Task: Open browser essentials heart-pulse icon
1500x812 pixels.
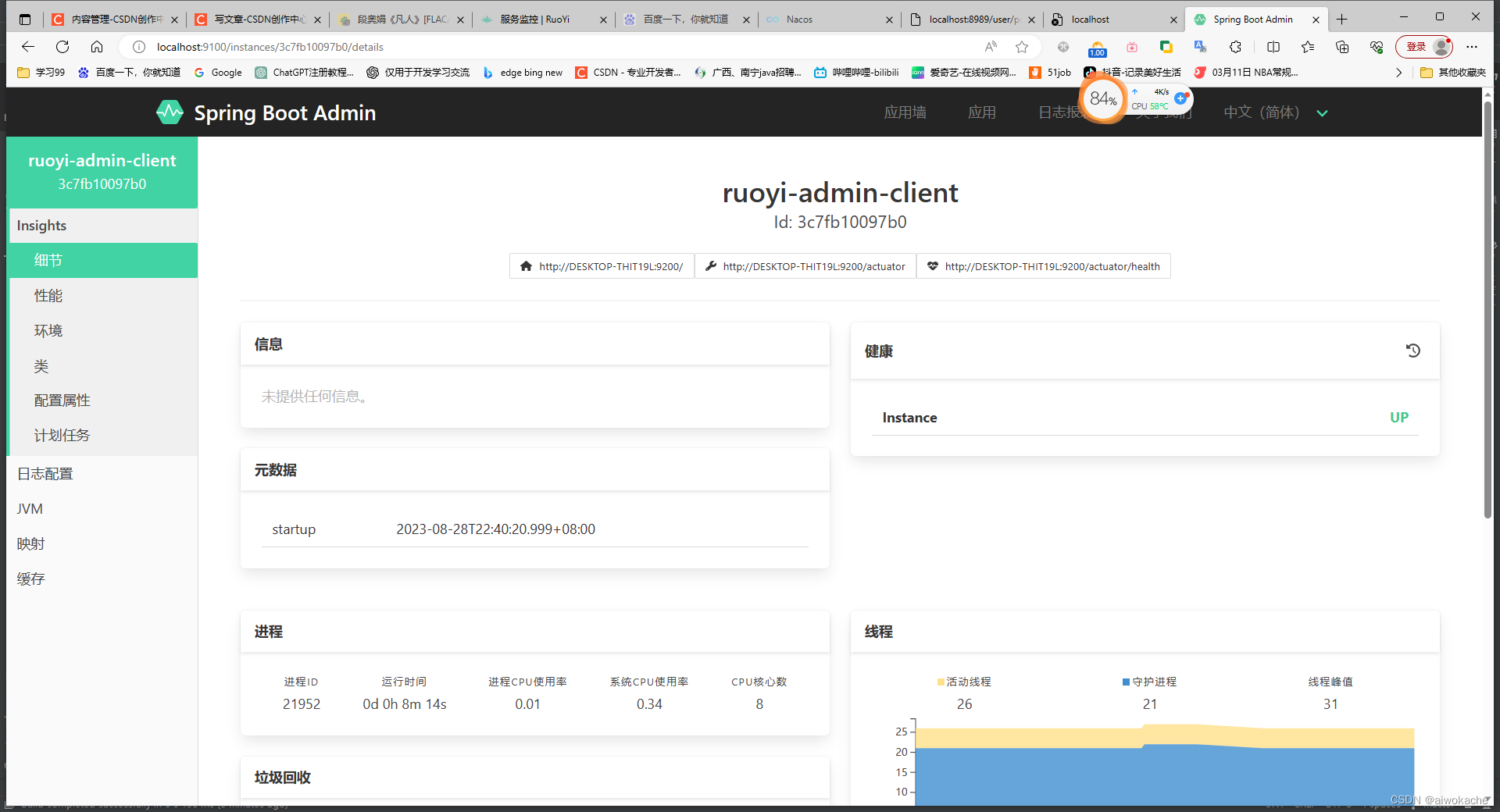Action: (x=1377, y=47)
